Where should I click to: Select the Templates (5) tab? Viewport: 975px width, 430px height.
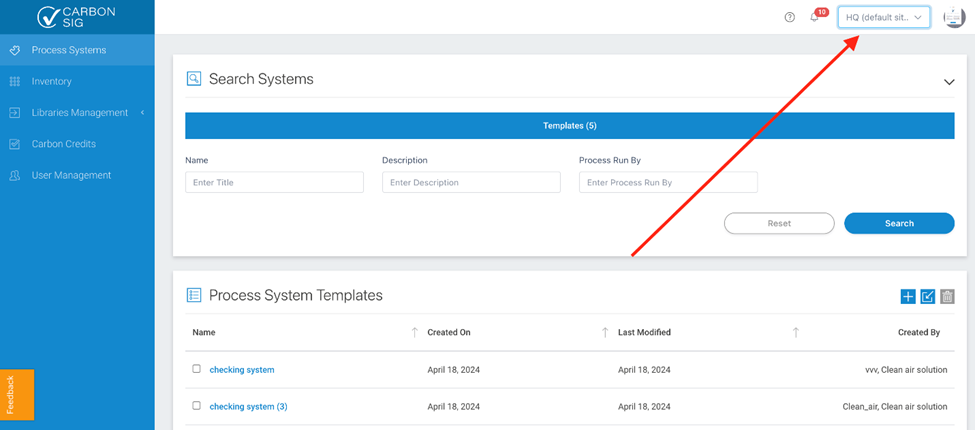pyautogui.click(x=570, y=126)
